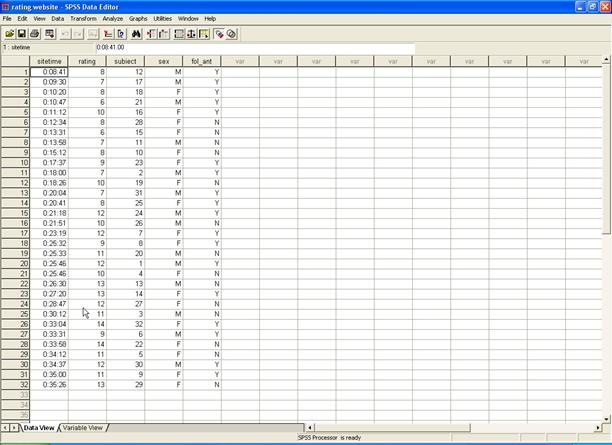Click the Weight Cases scale icon

pos(192,33)
